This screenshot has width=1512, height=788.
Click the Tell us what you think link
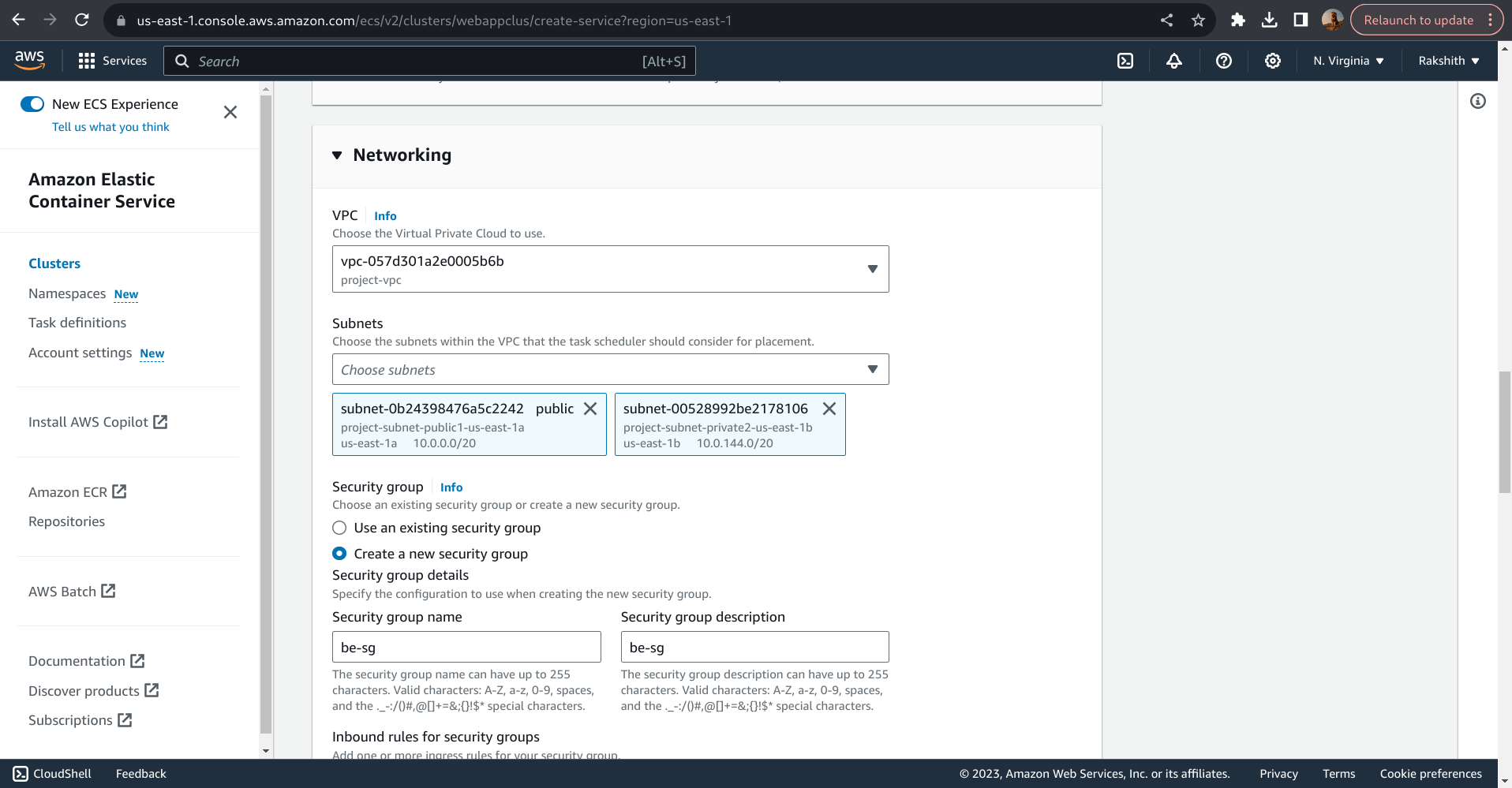(110, 127)
